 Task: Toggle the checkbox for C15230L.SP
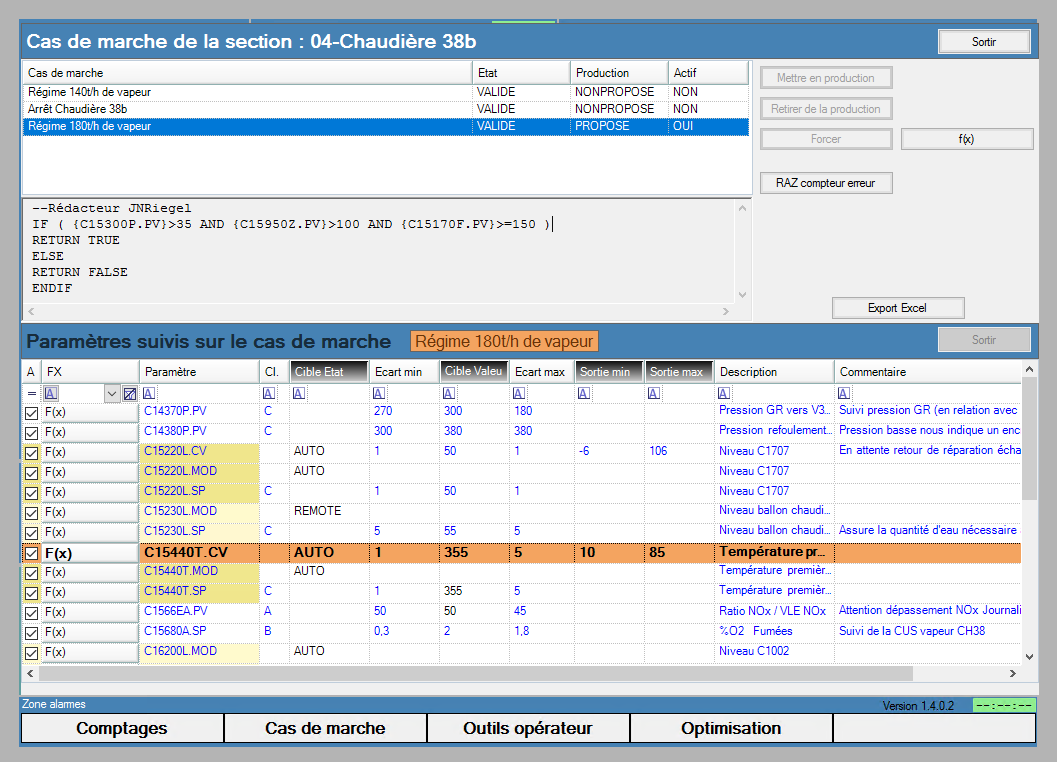pyautogui.click(x=31, y=533)
